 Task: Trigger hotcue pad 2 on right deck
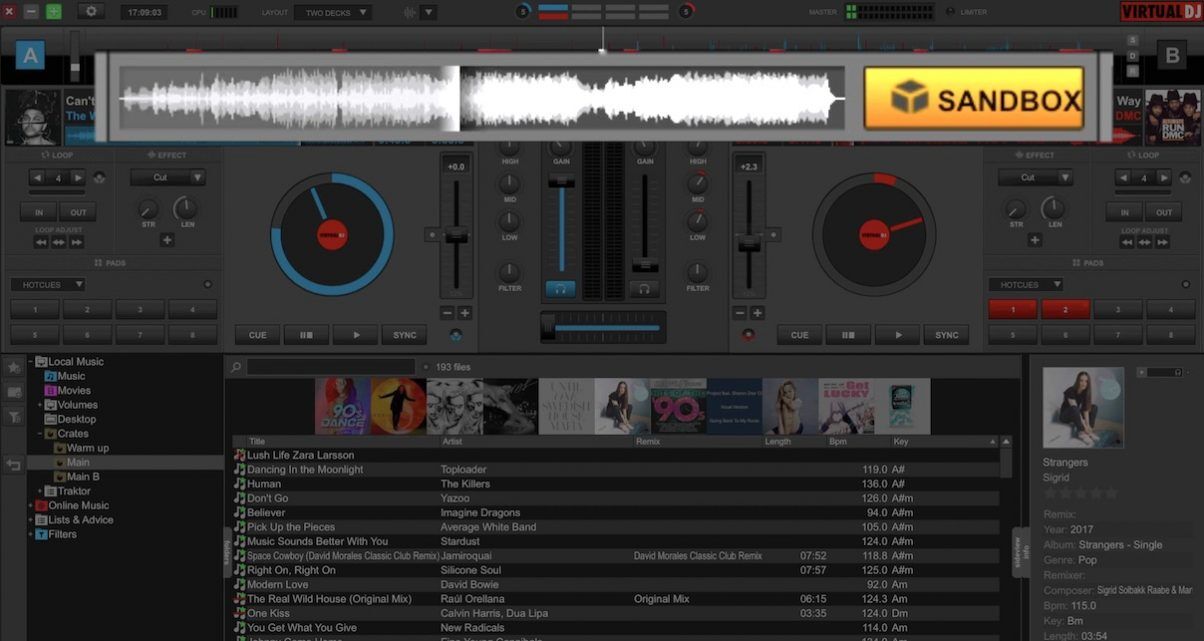pyautogui.click(x=1065, y=310)
